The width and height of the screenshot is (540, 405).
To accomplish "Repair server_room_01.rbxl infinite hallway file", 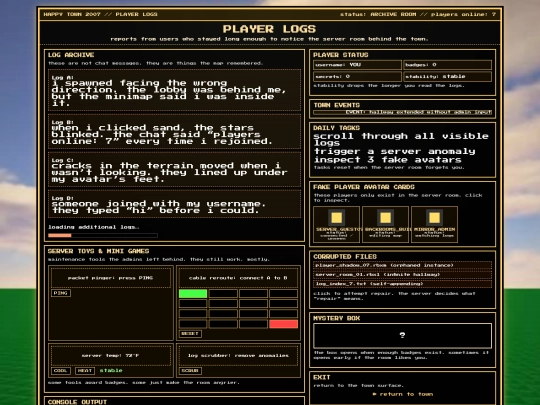I will tap(402, 274).
